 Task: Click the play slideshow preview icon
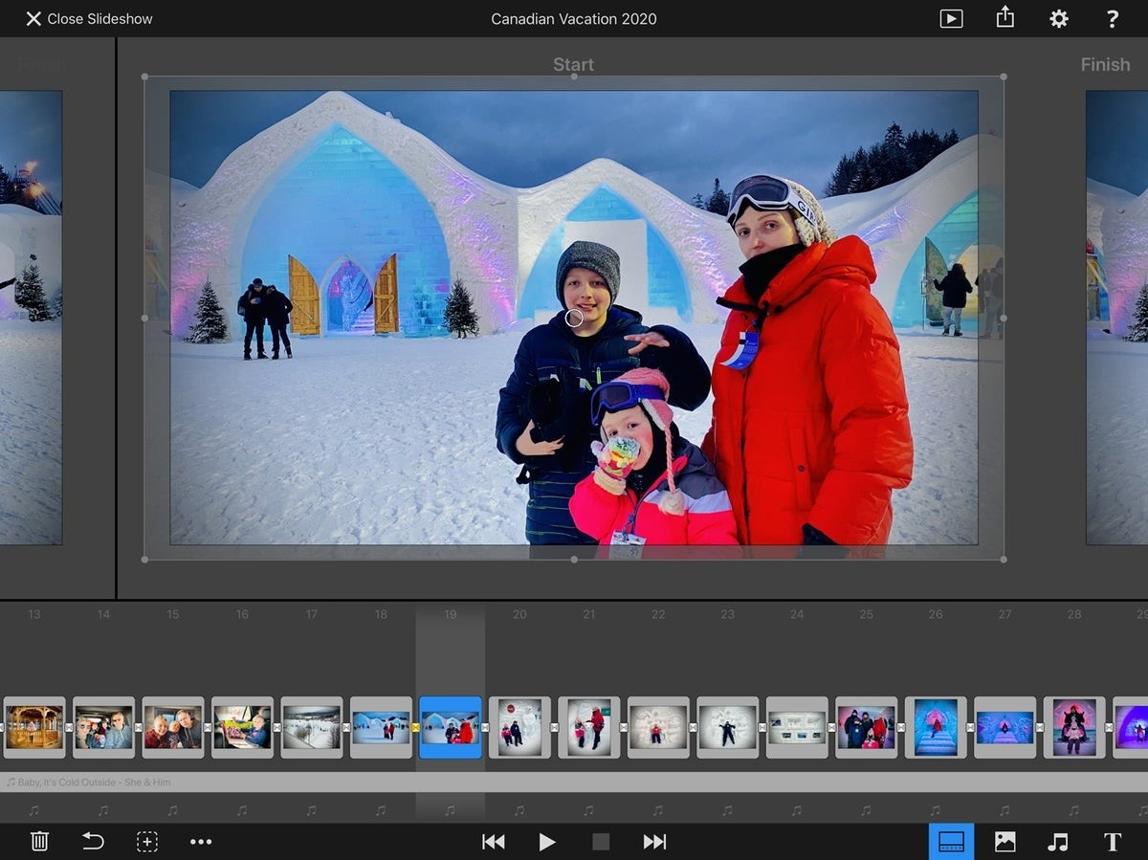(x=951, y=18)
